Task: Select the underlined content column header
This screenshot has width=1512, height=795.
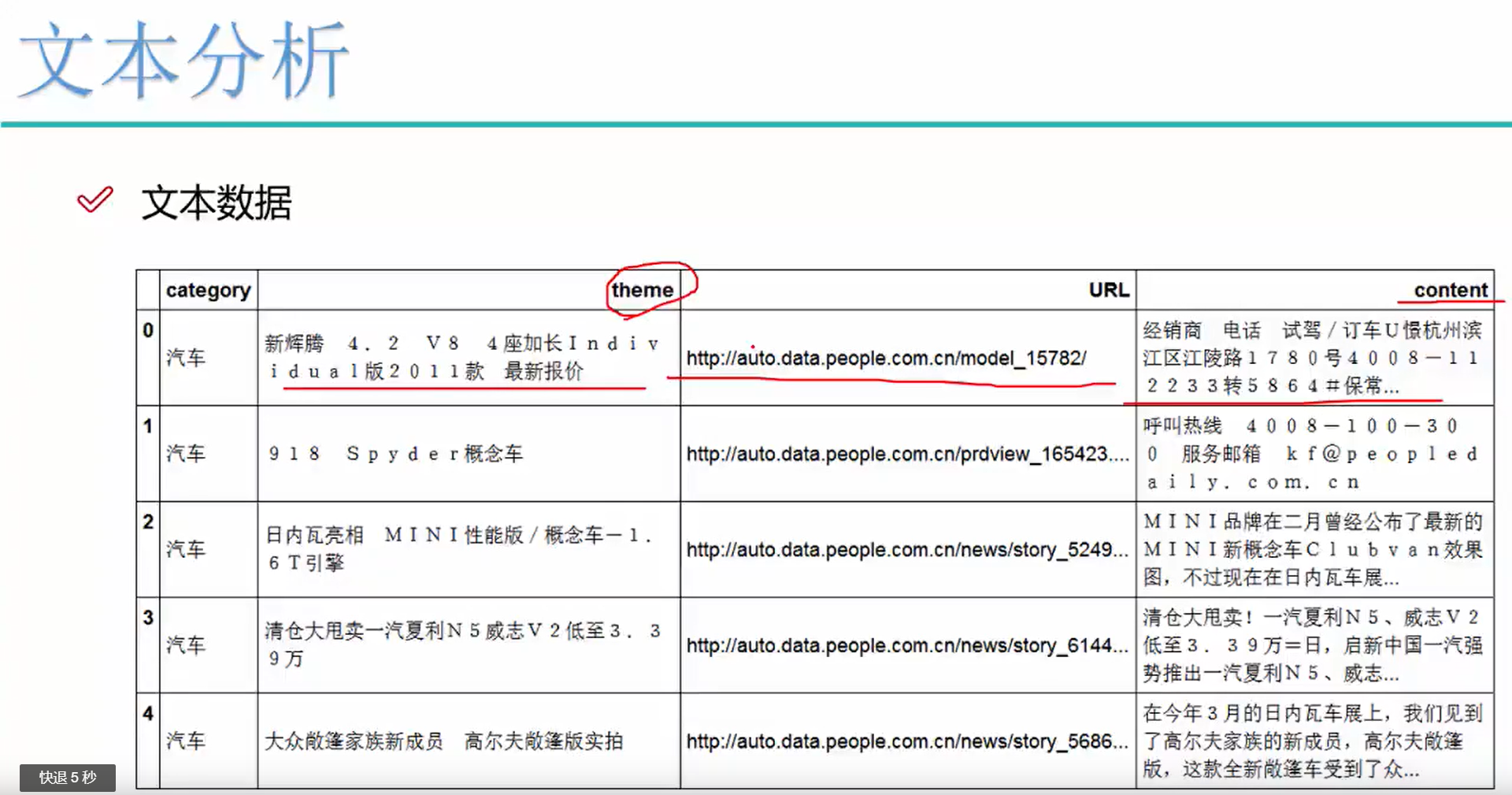Action: point(1450,290)
